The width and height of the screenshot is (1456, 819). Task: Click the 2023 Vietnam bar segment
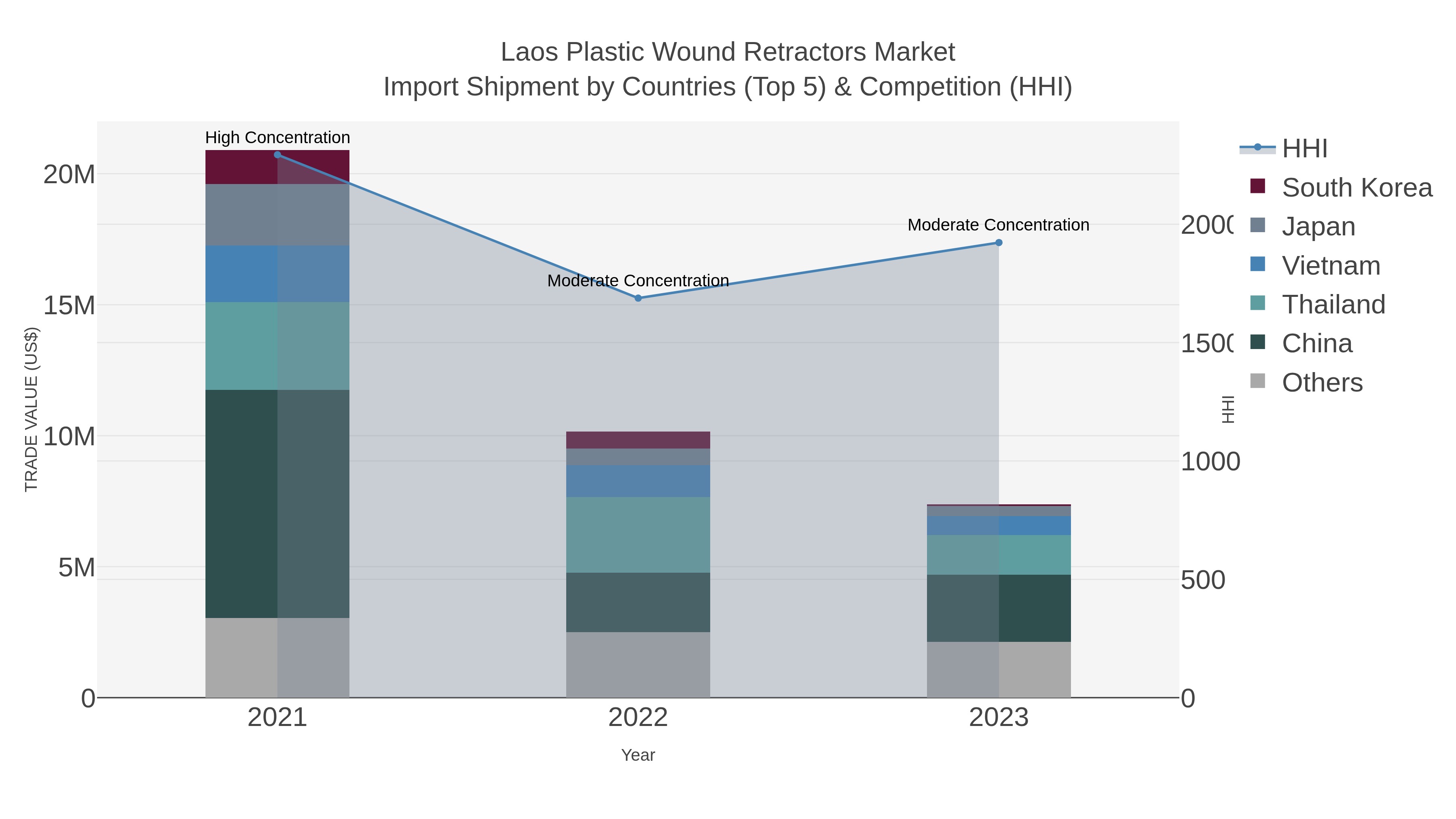click(999, 526)
